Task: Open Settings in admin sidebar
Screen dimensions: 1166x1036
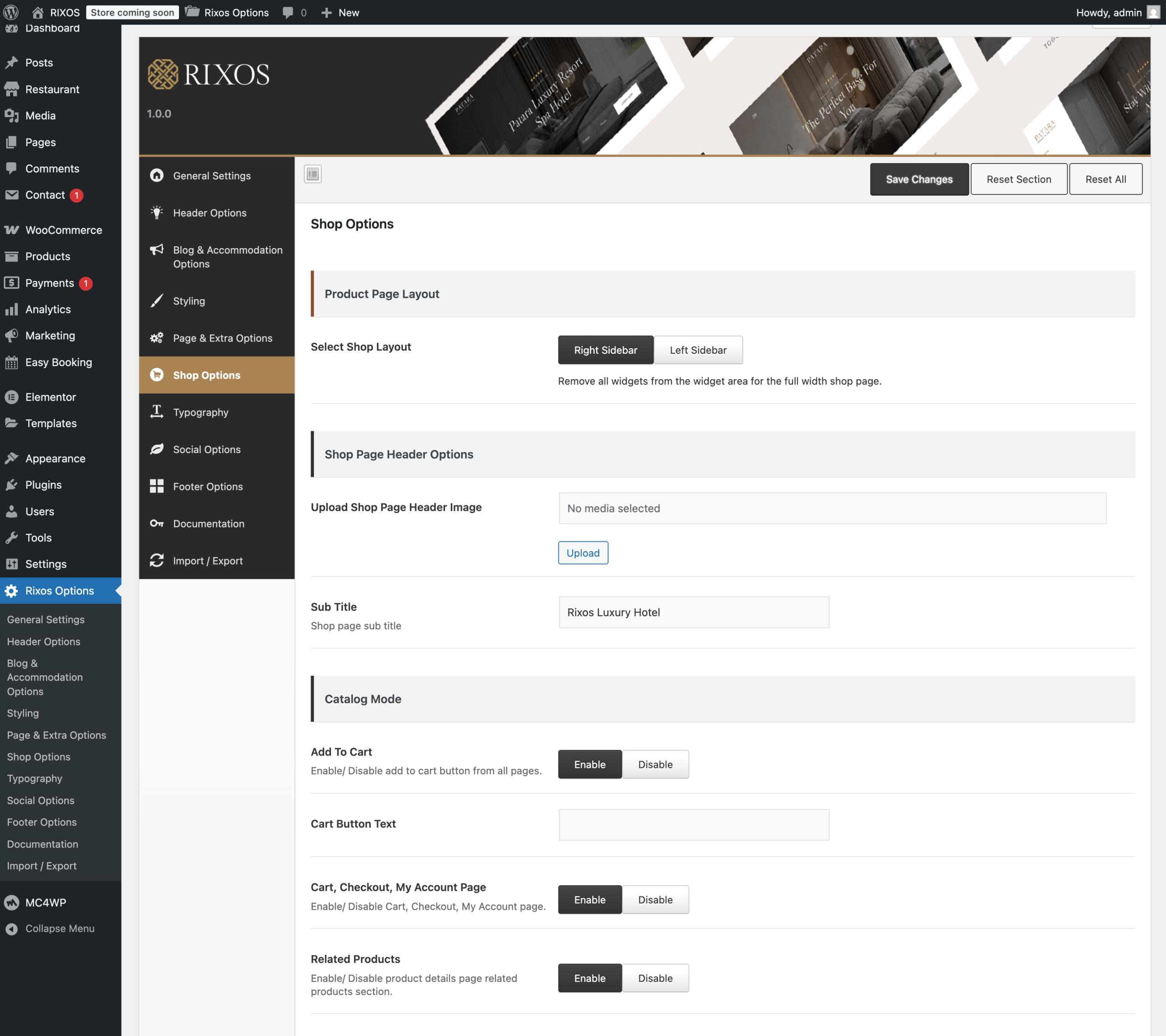Action: click(x=61, y=564)
